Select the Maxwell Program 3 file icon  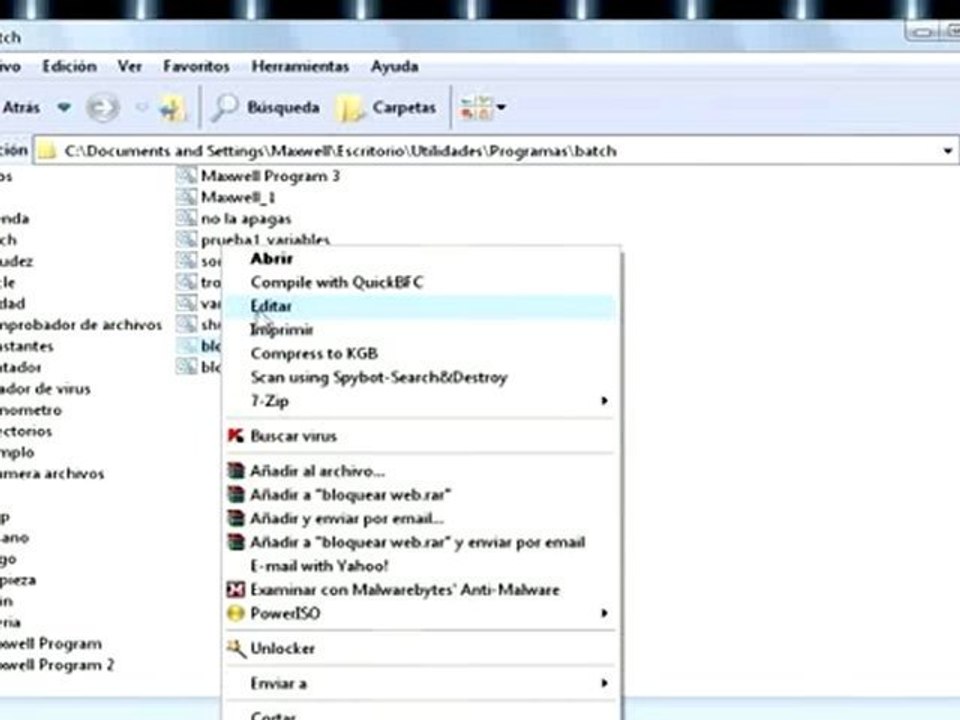(186, 176)
